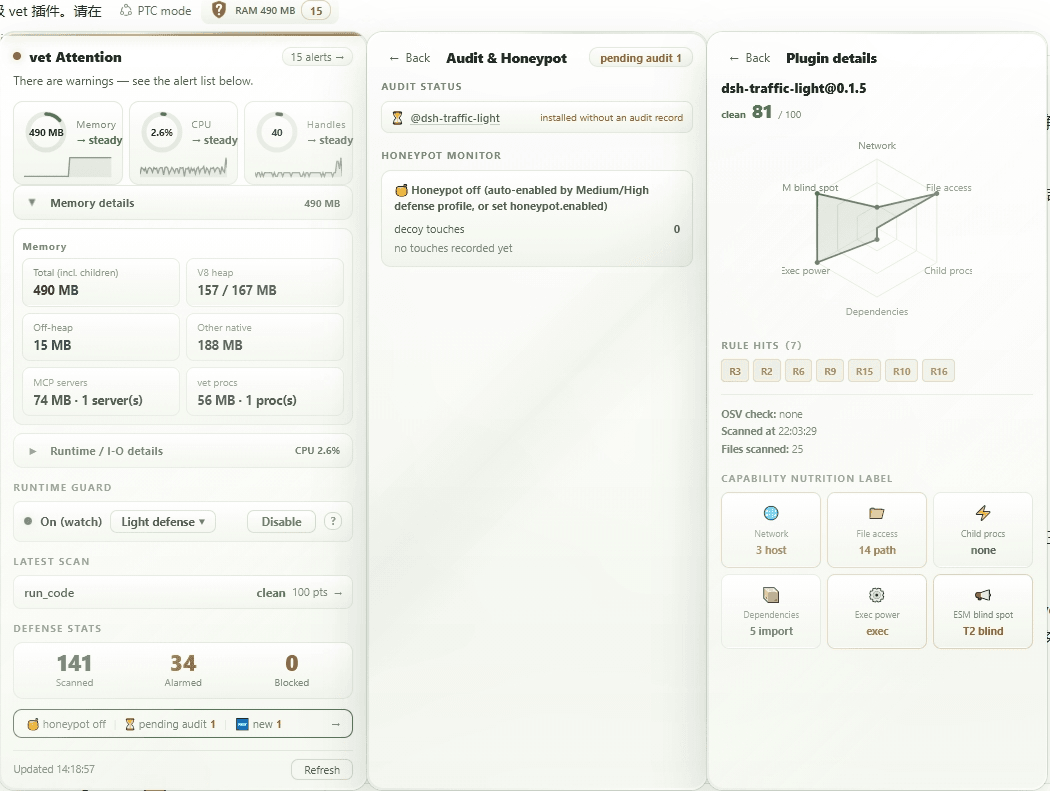
Task: Click the On (watch) status indicator
Action: (x=63, y=522)
